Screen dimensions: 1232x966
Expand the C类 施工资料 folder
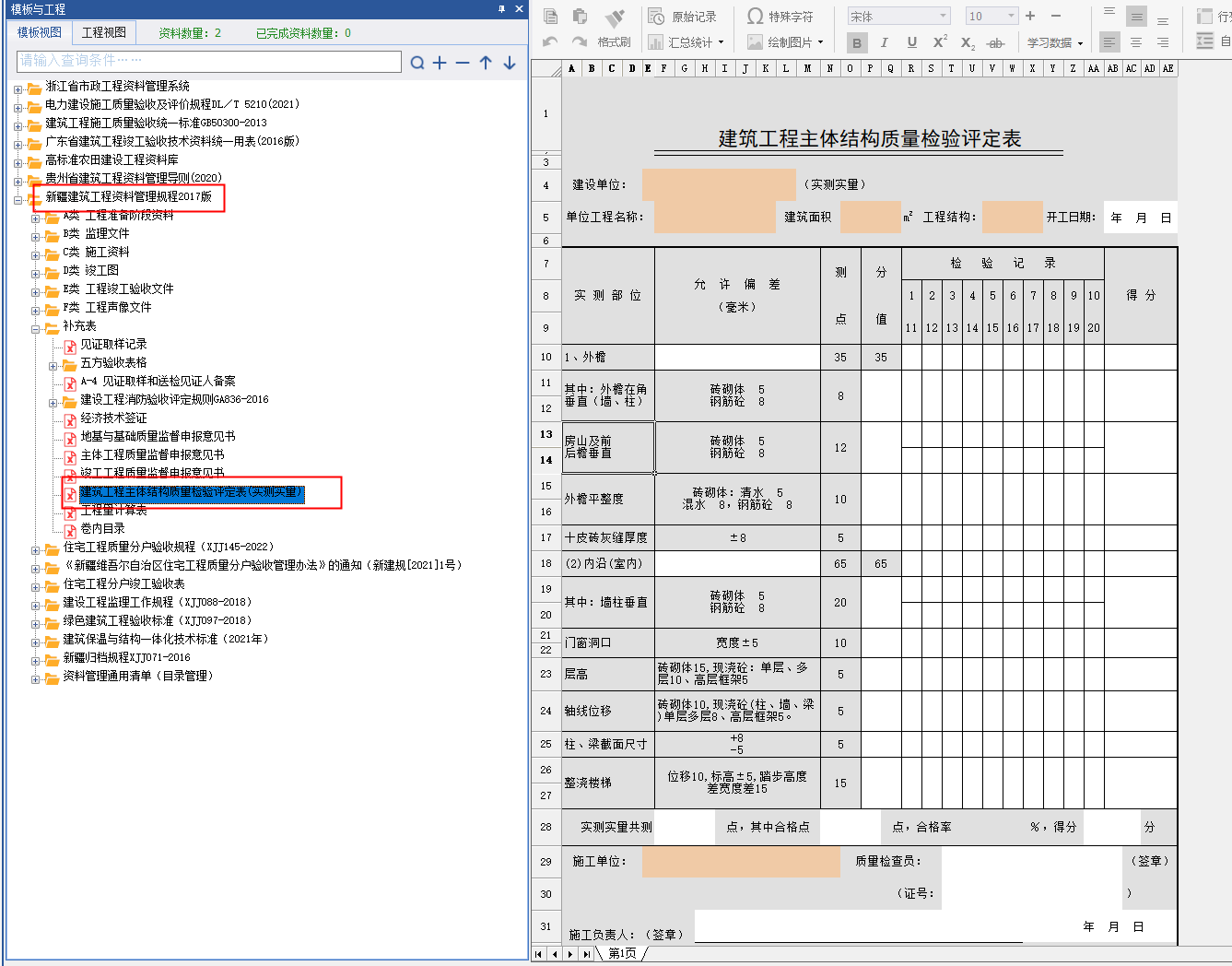tap(36, 254)
